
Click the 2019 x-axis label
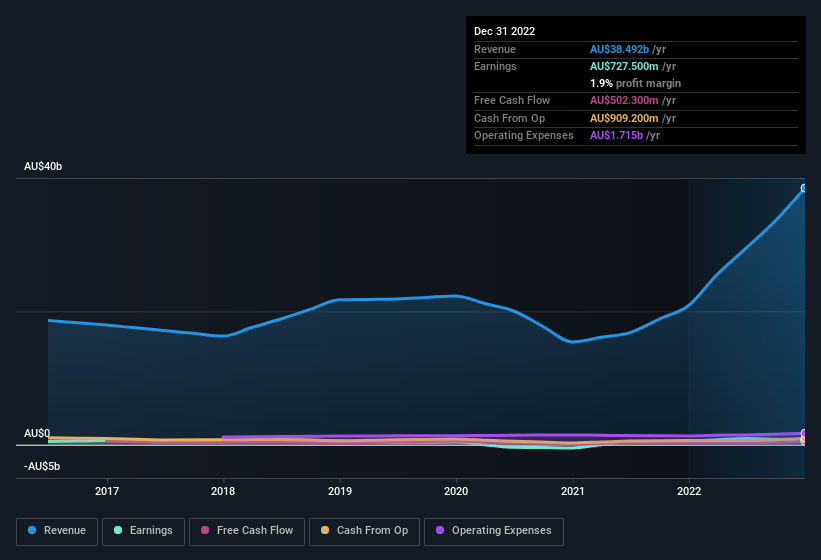[340, 491]
